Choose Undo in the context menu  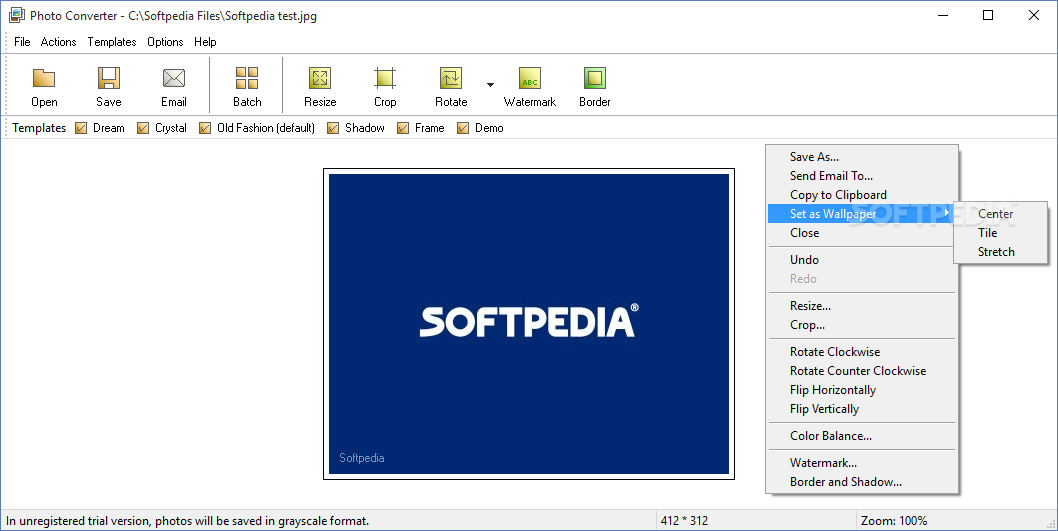tap(862, 260)
